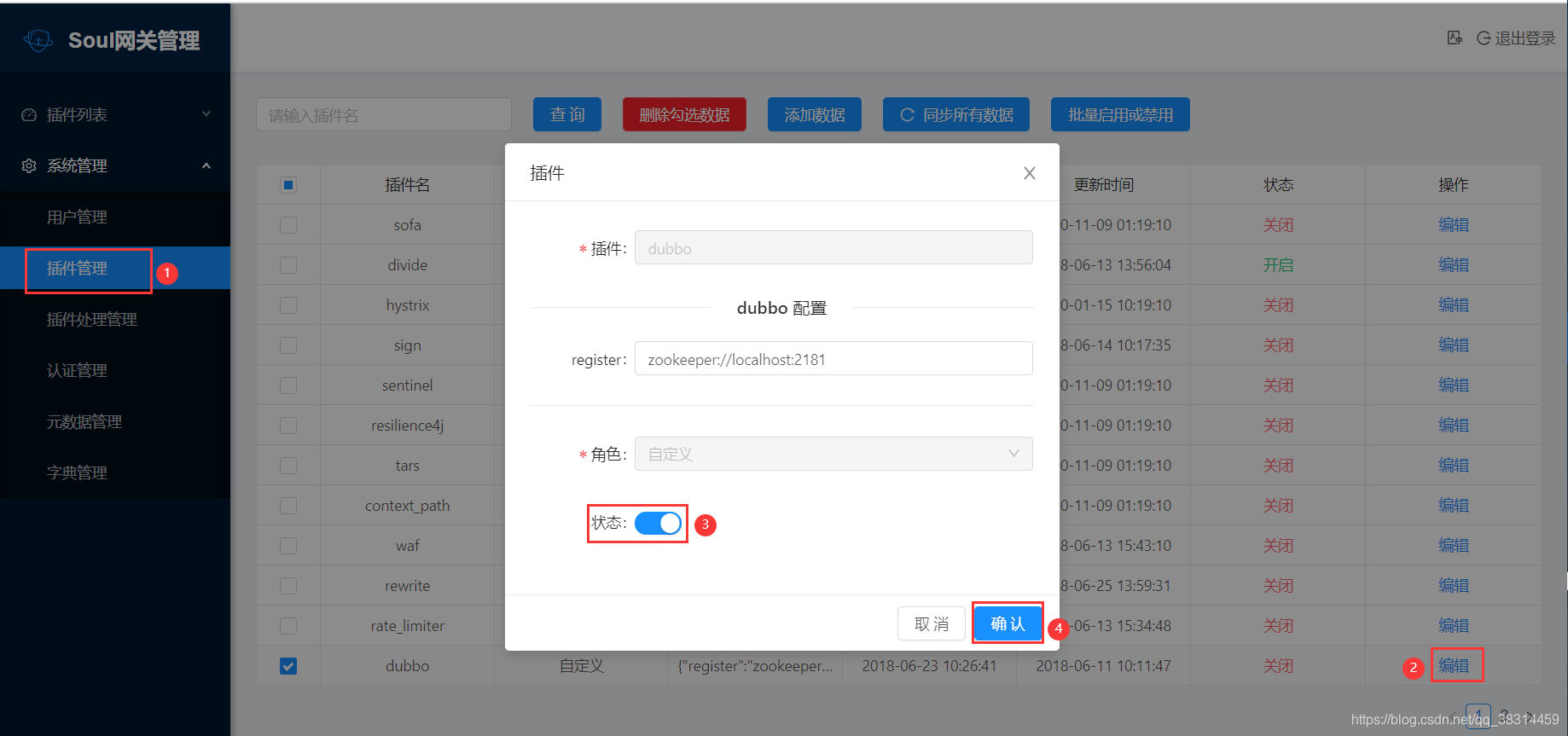
Task: Click the 批量启用或禁用 button
Action: 1121,114
